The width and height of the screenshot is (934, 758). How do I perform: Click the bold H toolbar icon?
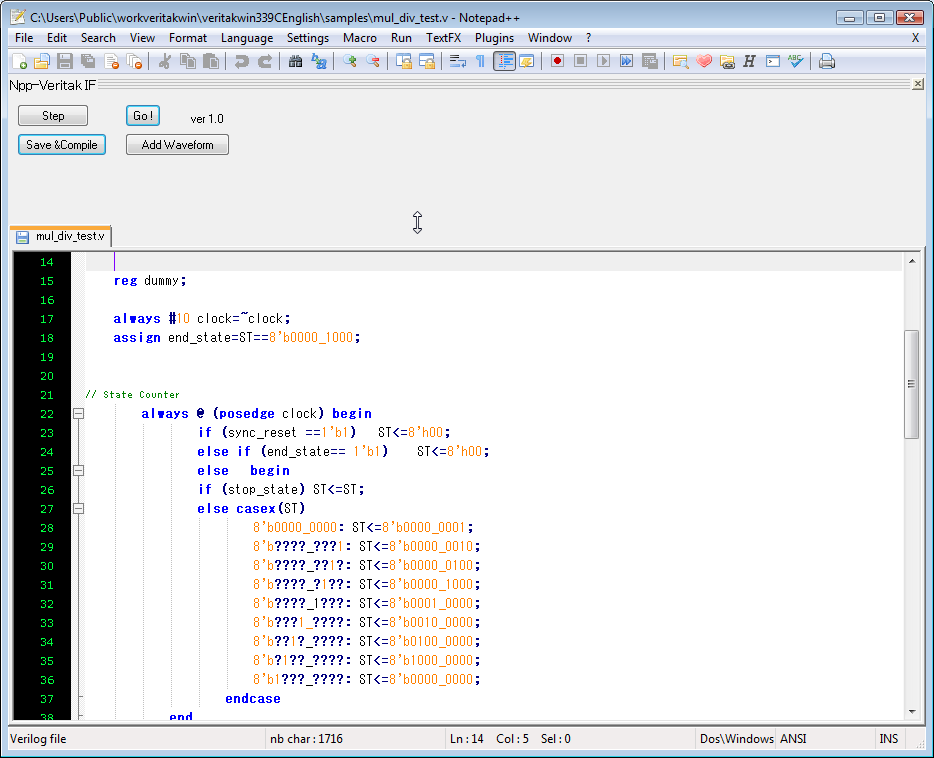pyautogui.click(x=749, y=61)
